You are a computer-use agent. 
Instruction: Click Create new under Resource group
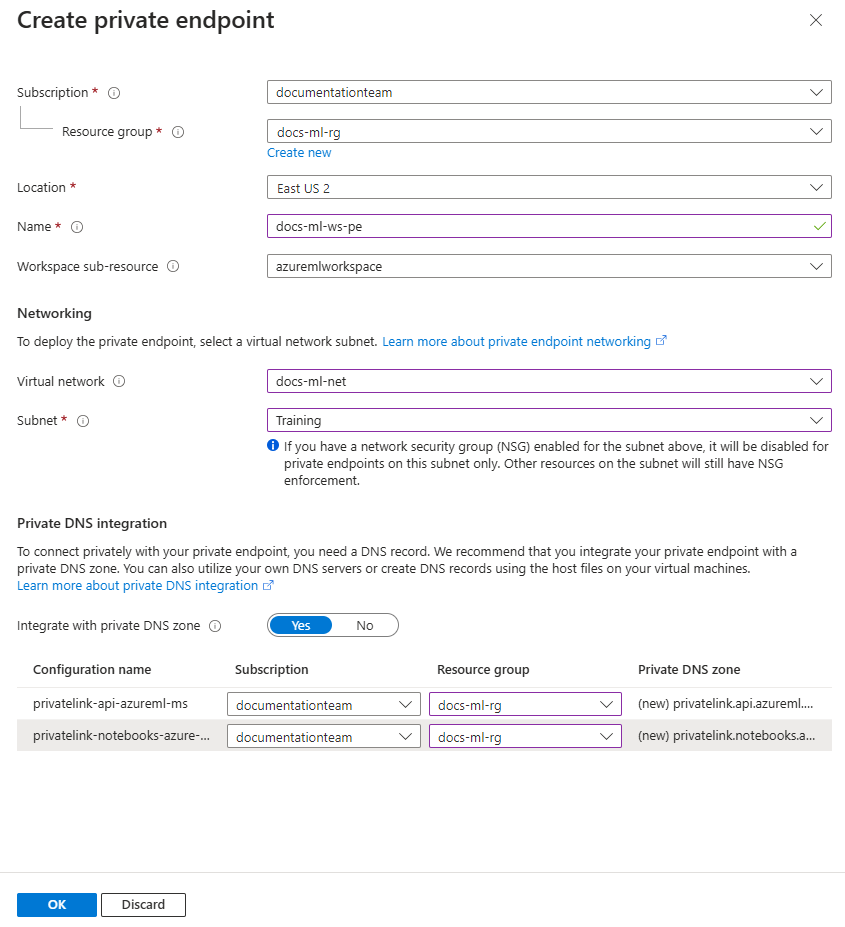[299, 152]
